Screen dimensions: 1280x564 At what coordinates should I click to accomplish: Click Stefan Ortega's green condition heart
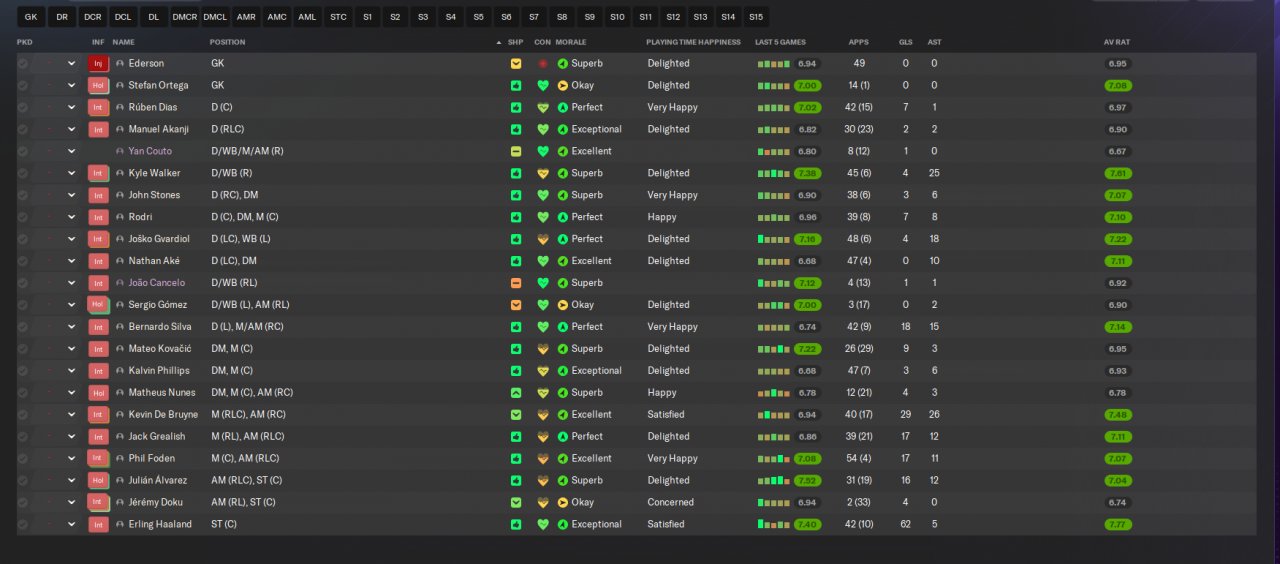[543, 85]
